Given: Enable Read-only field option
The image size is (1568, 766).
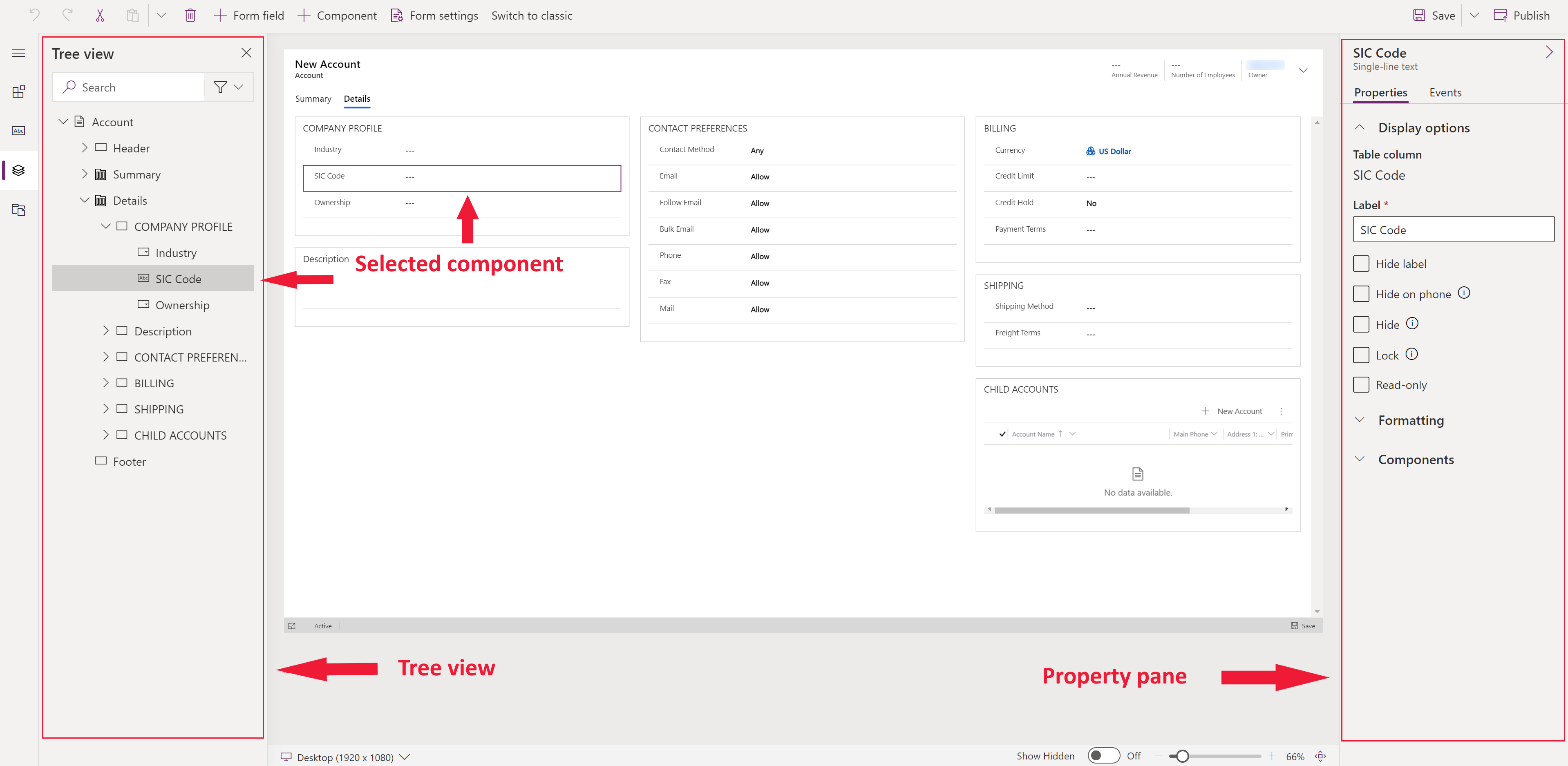Looking at the screenshot, I should (x=1362, y=384).
